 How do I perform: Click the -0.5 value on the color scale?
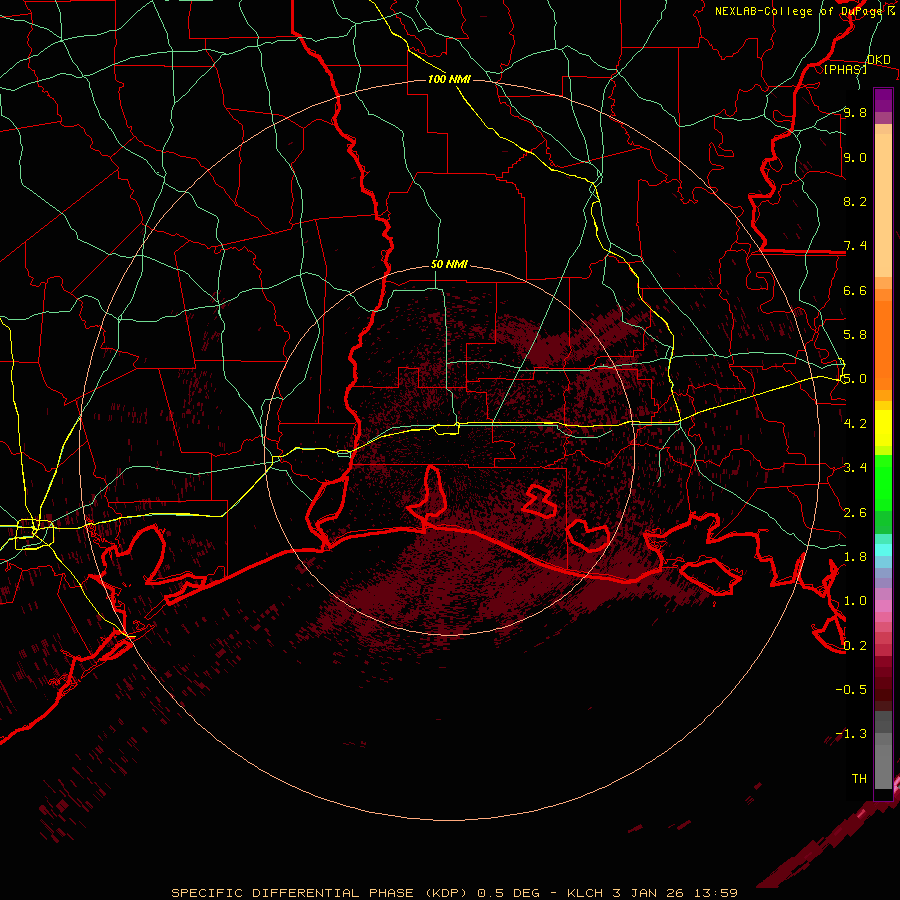[x=851, y=689]
